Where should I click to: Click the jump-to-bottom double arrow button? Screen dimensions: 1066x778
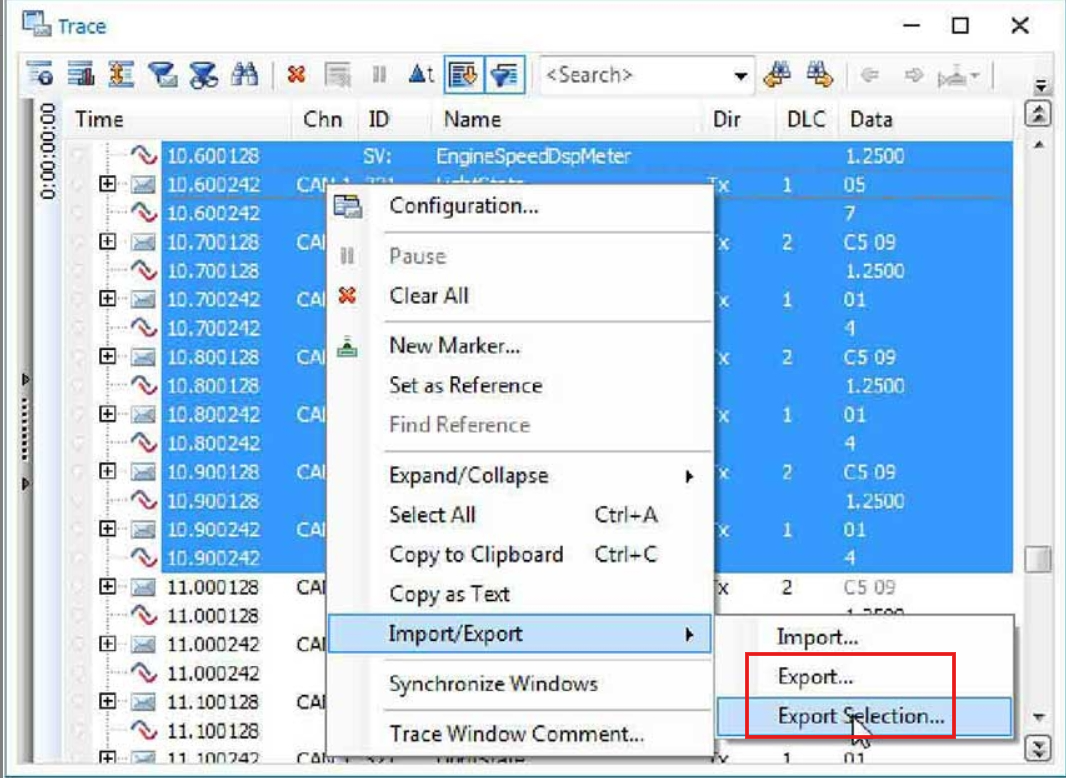pos(1038,749)
